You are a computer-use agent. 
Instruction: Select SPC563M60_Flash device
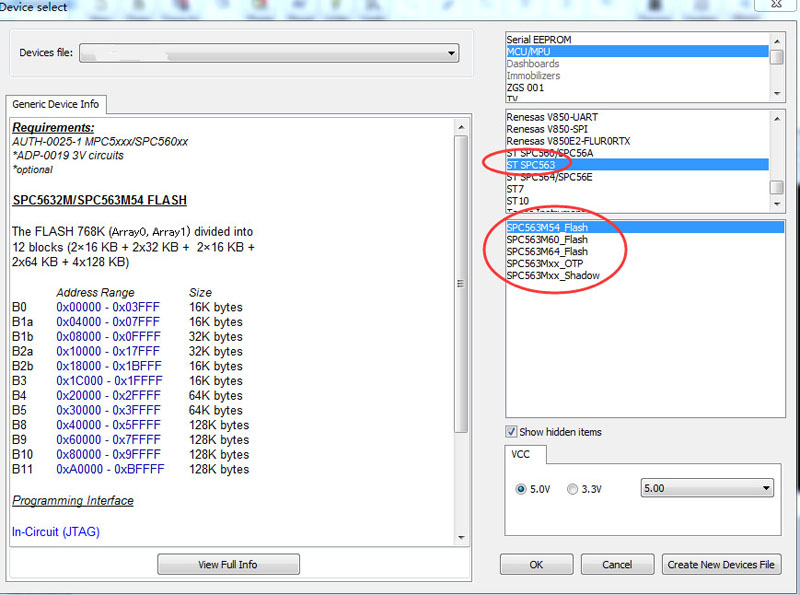(645, 239)
